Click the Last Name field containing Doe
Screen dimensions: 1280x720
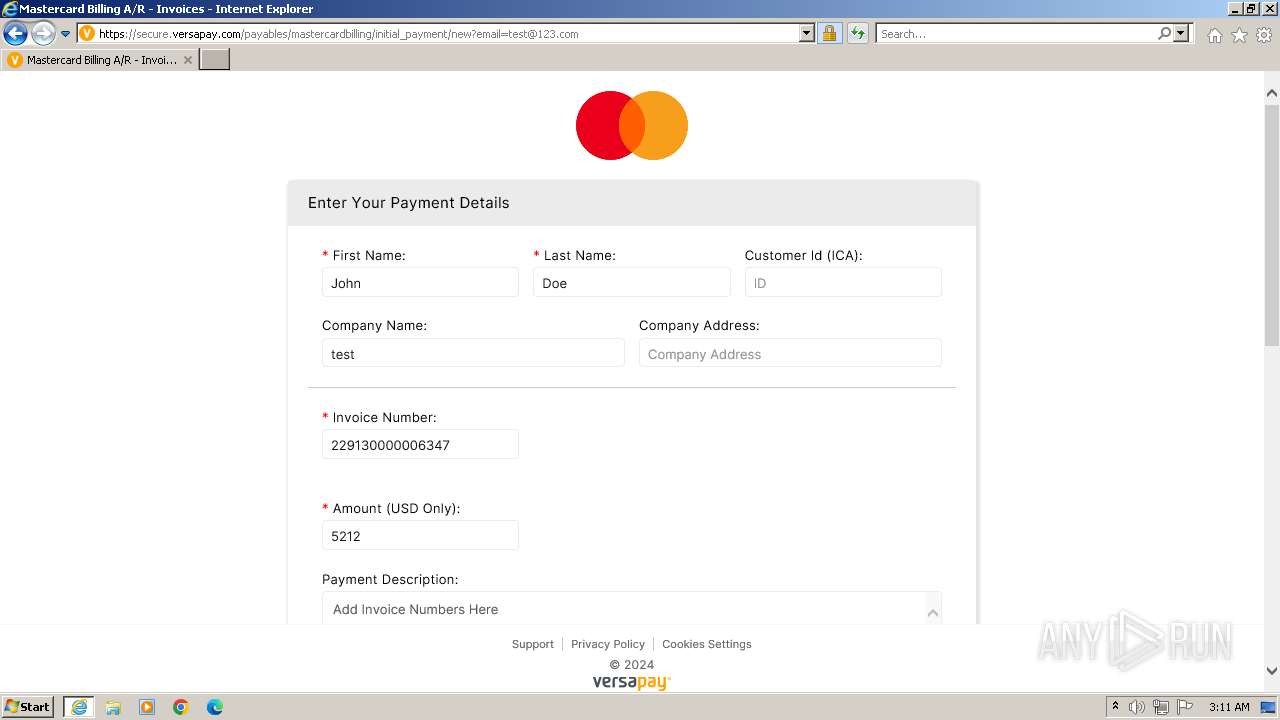632,283
